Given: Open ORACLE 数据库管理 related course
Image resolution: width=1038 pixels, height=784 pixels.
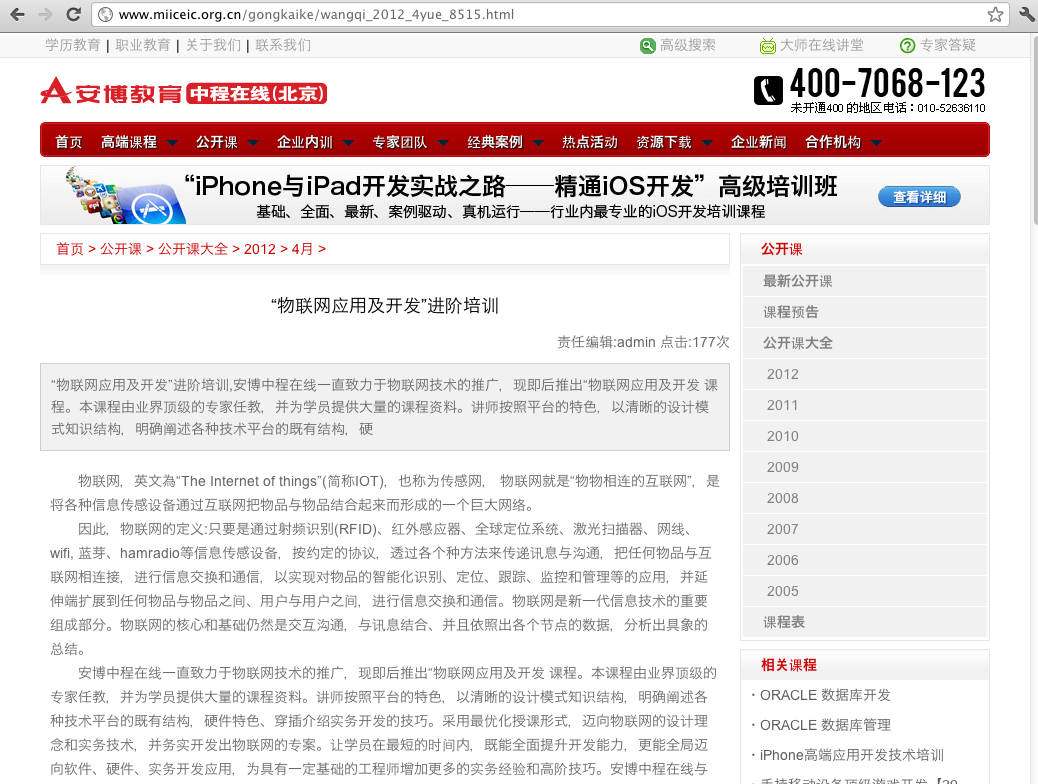Looking at the screenshot, I should pyautogui.click(x=826, y=725).
